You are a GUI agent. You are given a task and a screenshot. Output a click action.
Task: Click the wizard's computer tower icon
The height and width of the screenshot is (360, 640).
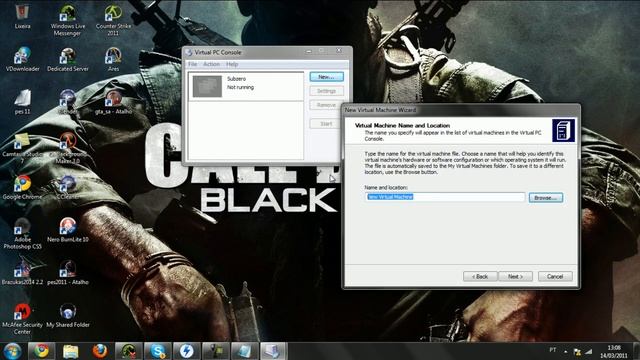tap(563, 130)
